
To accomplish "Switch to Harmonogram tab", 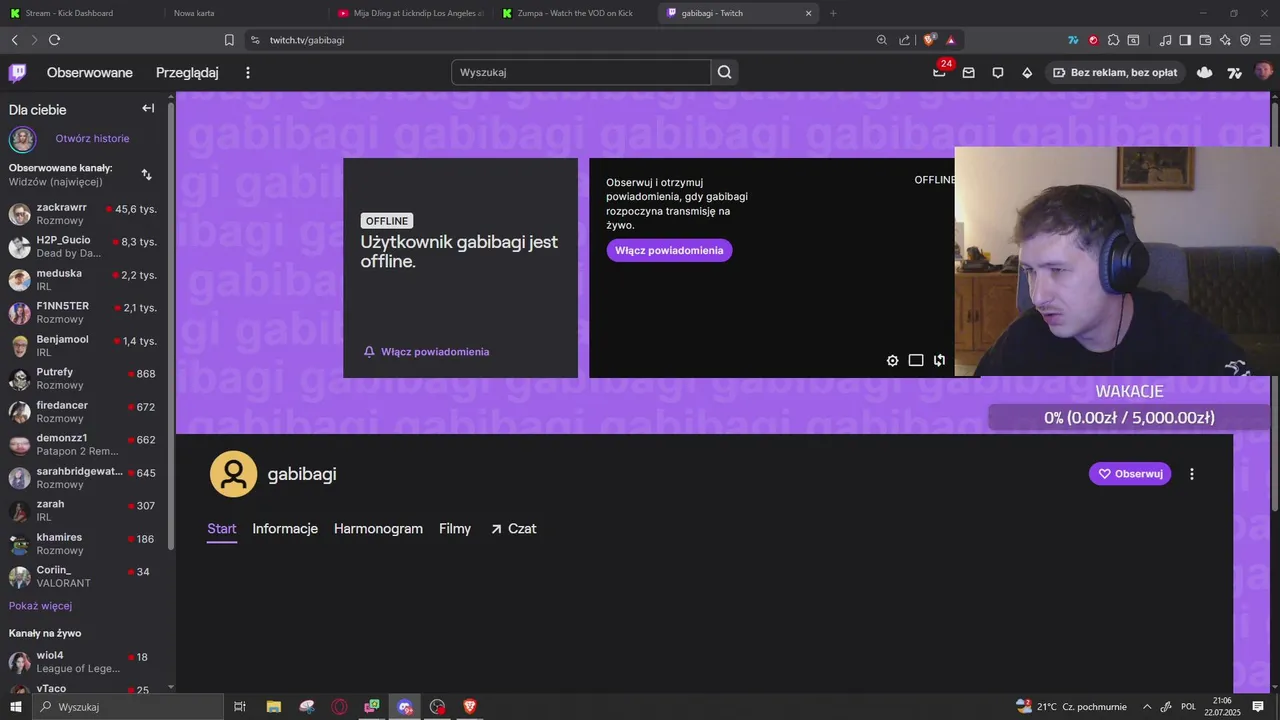I will (378, 529).
